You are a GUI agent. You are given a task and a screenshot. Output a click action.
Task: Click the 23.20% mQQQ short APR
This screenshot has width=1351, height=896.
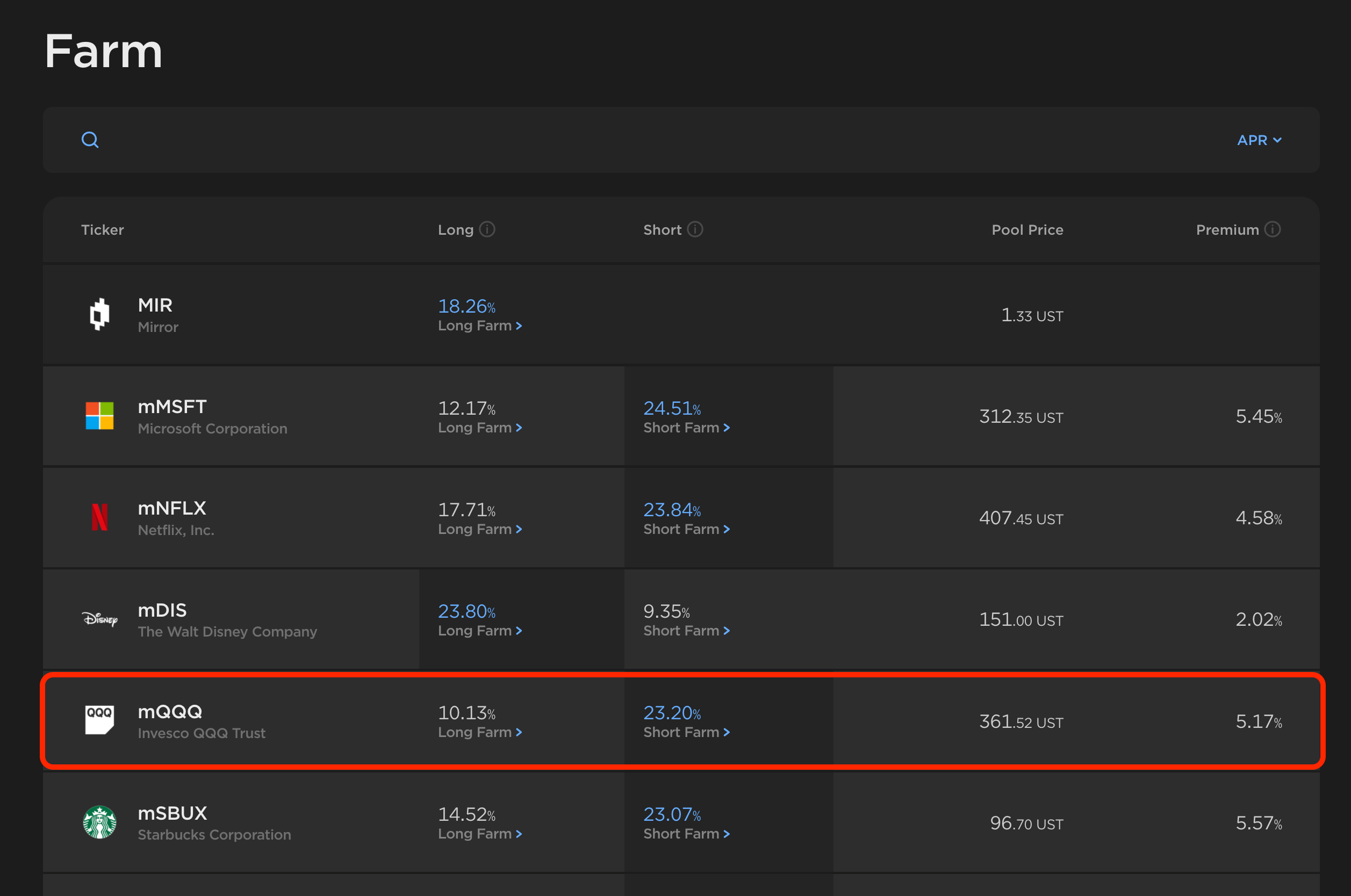pos(672,713)
